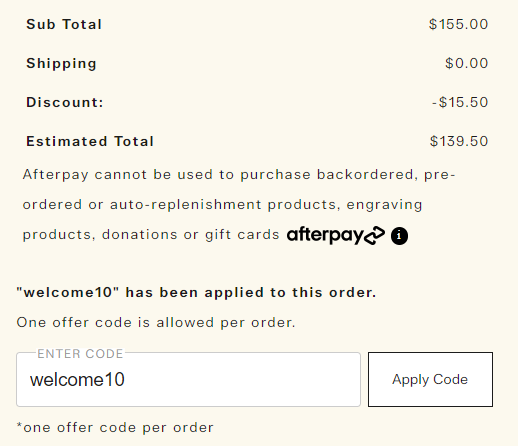Click the $0.00 shipping amount
This screenshot has height=446, width=518.
tap(466, 63)
